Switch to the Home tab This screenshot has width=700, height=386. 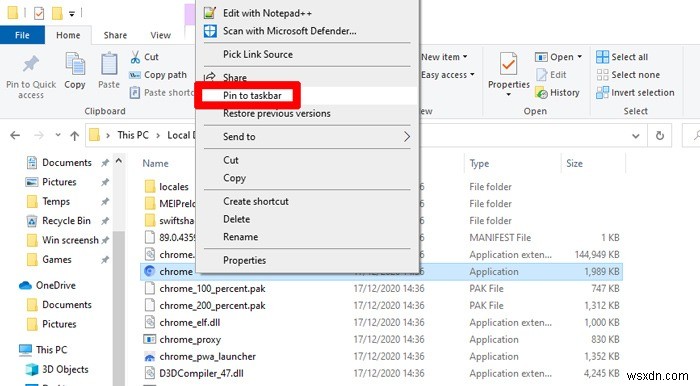click(x=68, y=35)
